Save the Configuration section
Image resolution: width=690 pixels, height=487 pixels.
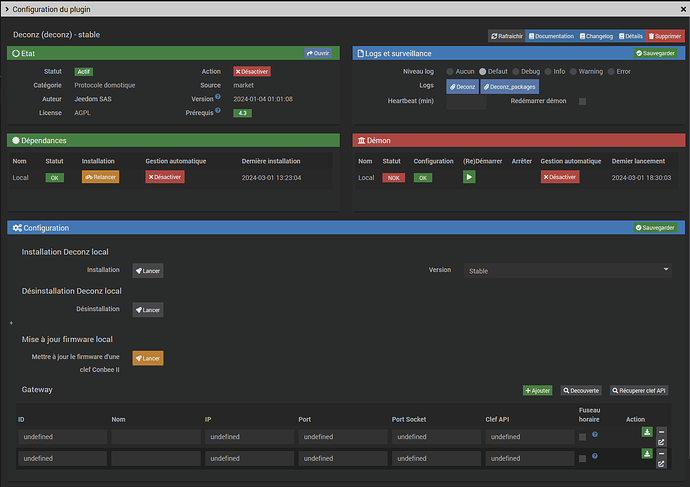655,227
